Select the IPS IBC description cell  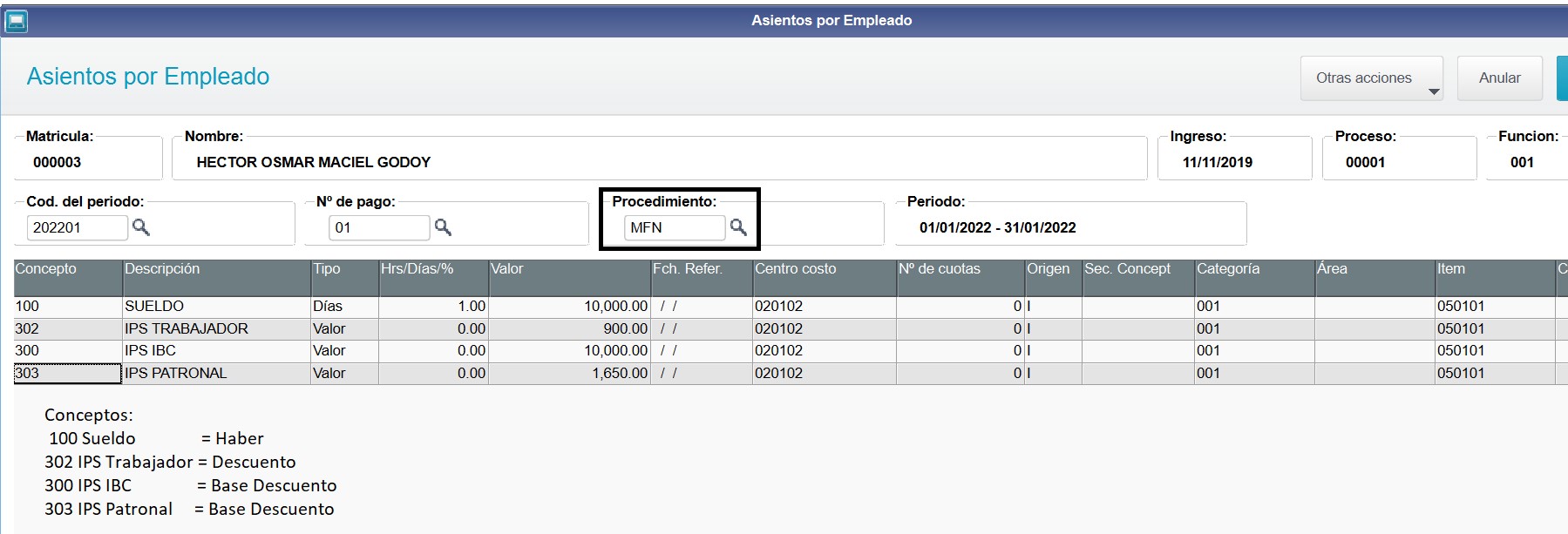pos(217,351)
